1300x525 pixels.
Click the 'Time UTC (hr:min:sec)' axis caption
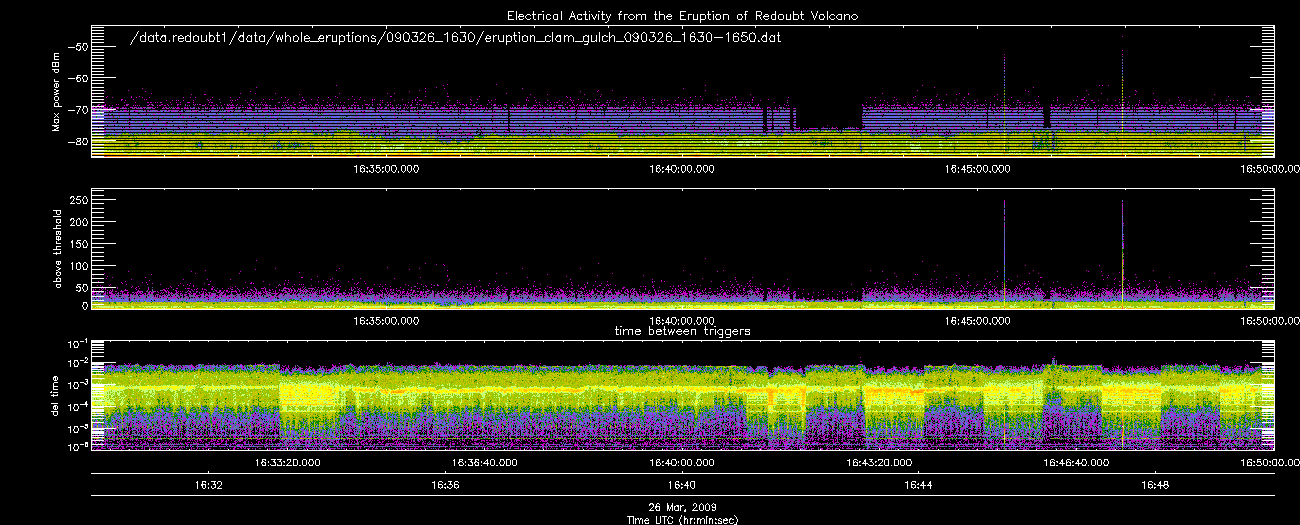tap(682, 520)
